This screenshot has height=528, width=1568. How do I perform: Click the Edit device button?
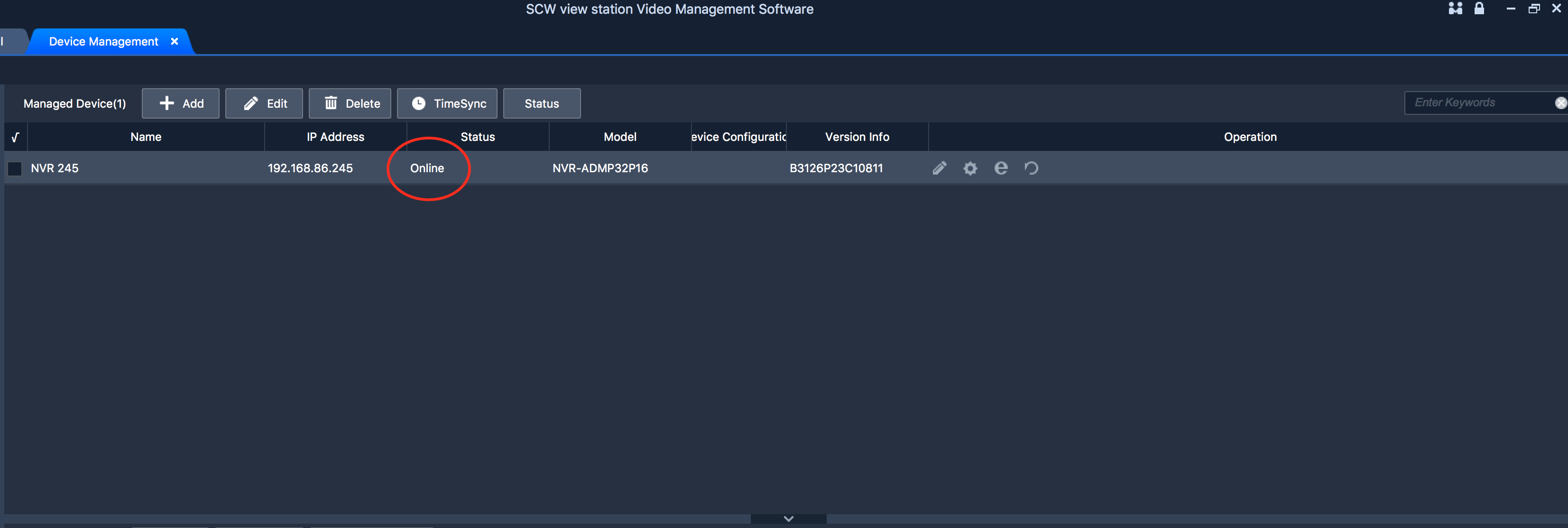pyautogui.click(x=264, y=103)
